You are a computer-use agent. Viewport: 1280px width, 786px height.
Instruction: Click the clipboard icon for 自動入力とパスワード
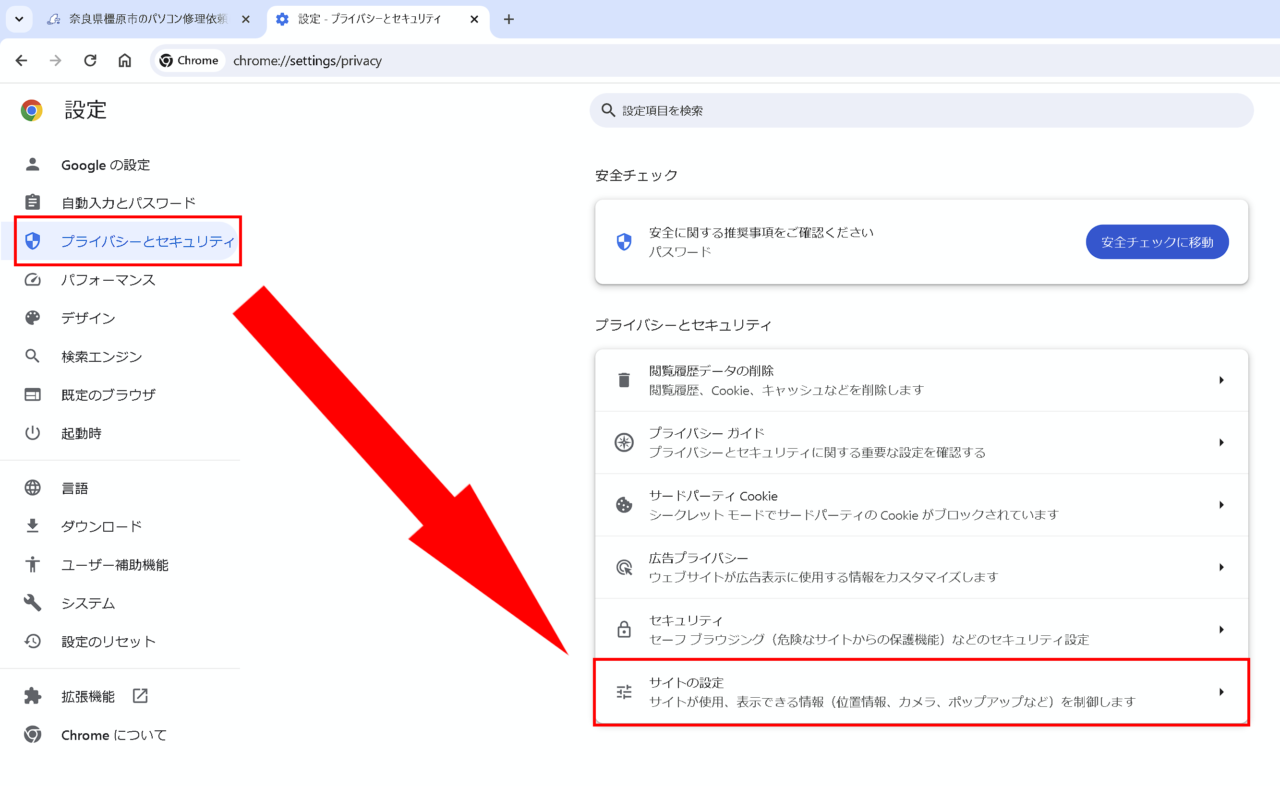click(32, 203)
